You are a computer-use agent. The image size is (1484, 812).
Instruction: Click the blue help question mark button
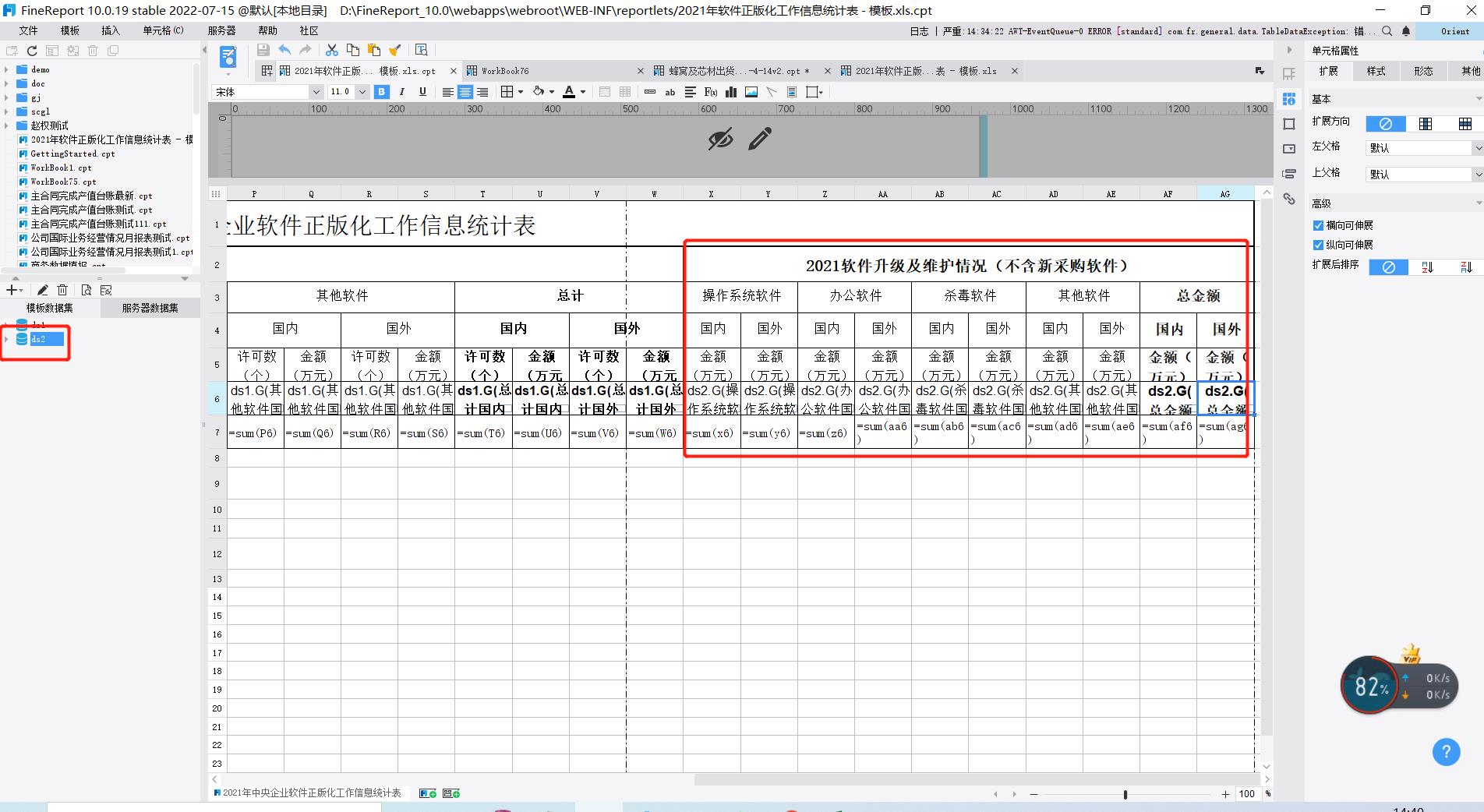1447,752
